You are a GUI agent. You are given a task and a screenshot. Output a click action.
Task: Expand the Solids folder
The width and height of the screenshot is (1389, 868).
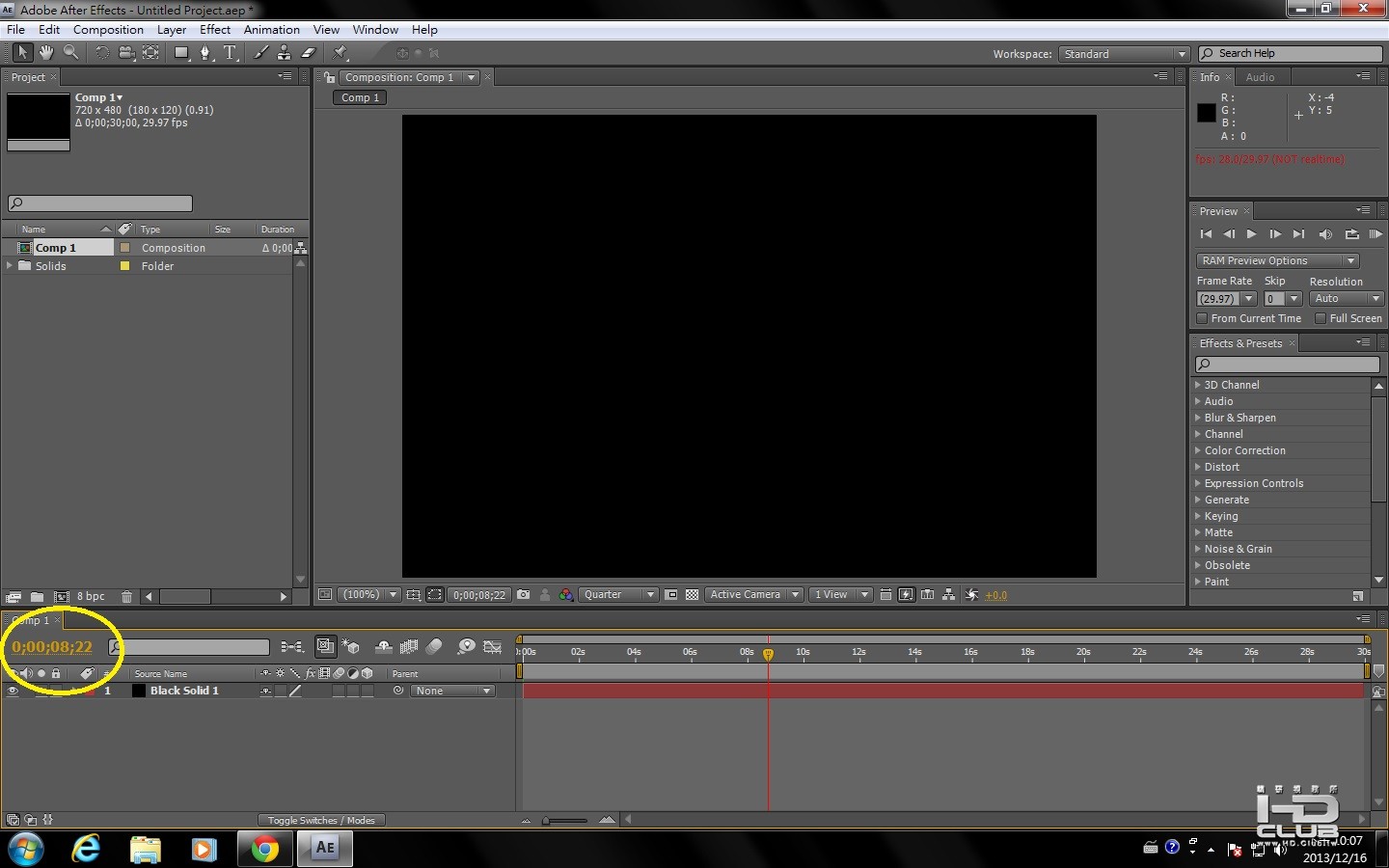[x=10, y=265]
